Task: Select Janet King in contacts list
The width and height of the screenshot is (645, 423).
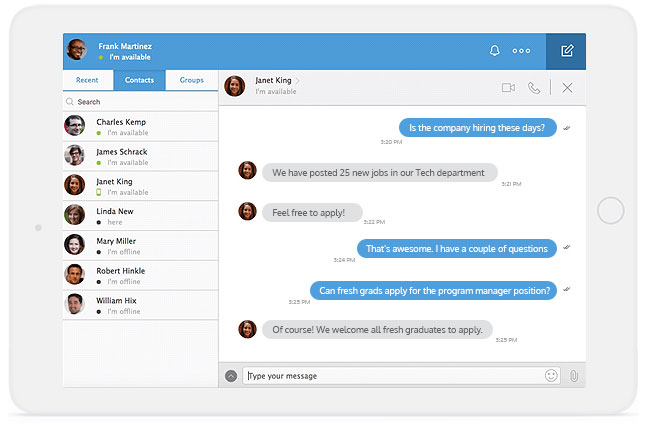Action: [141, 186]
